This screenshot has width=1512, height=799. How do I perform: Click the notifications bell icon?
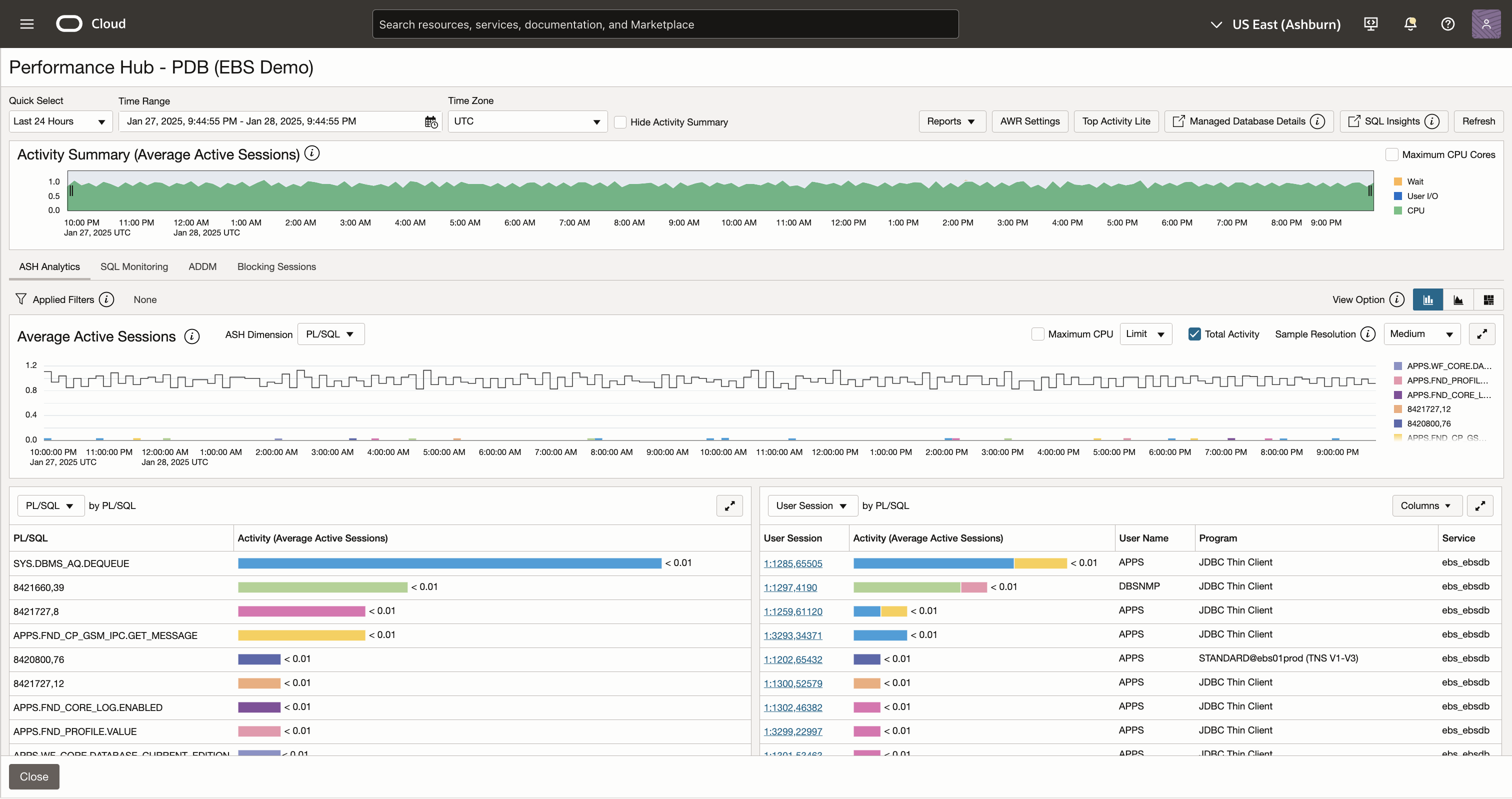1410,24
